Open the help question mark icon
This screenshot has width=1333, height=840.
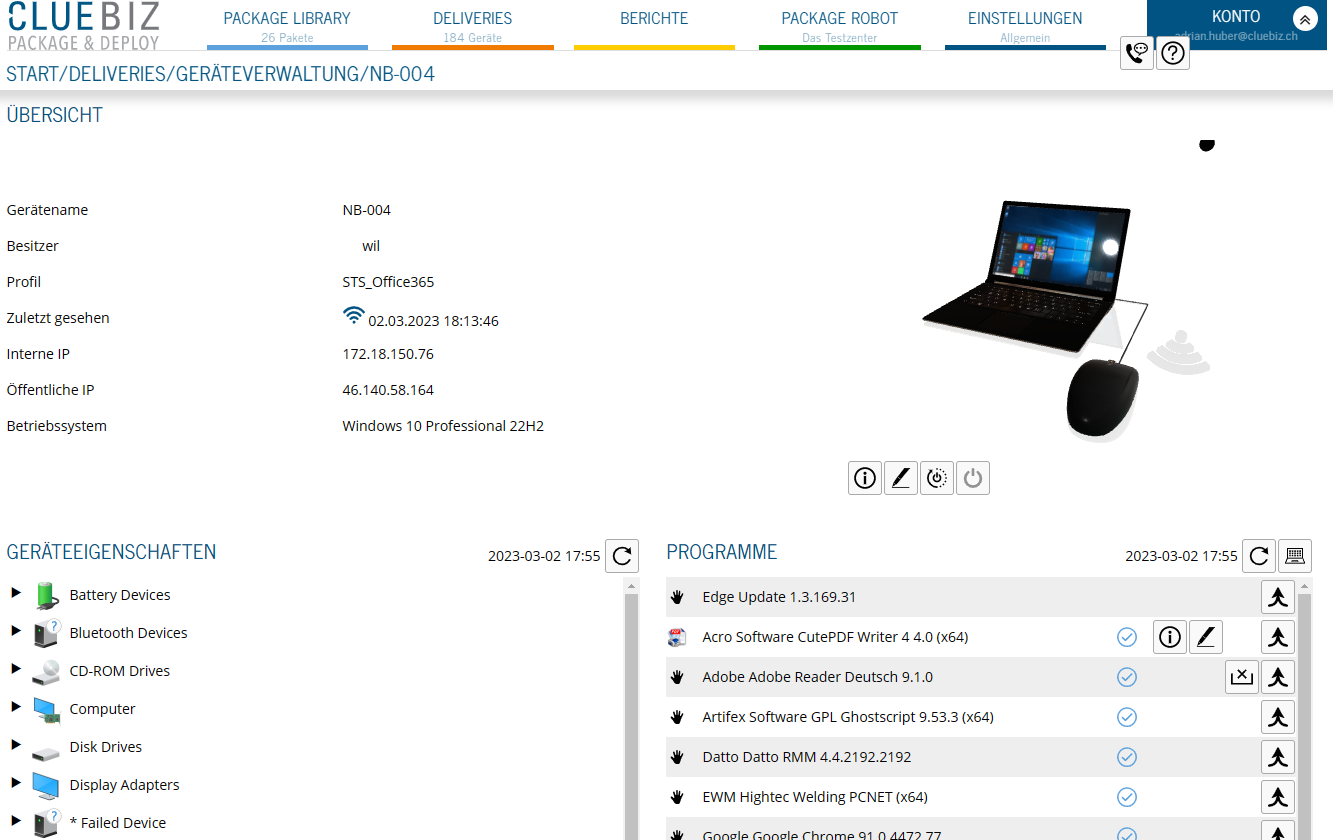click(1173, 53)
